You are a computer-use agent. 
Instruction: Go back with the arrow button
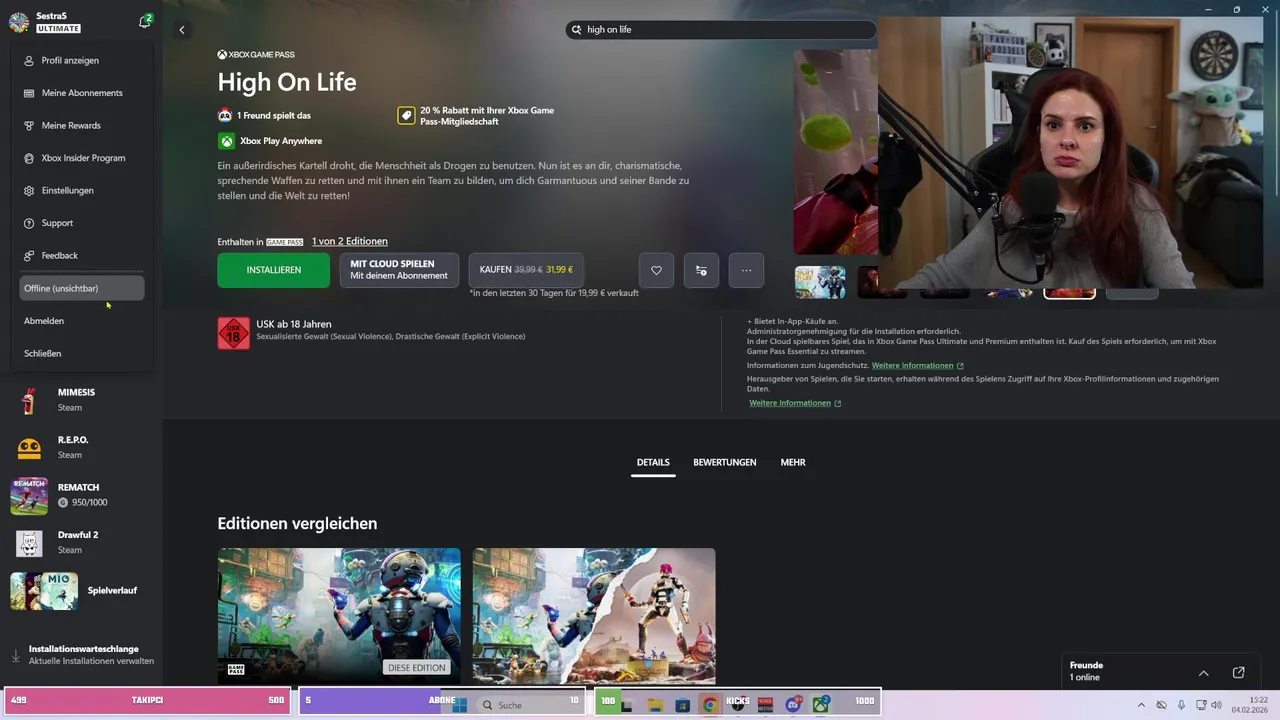(x=182, y=30)
